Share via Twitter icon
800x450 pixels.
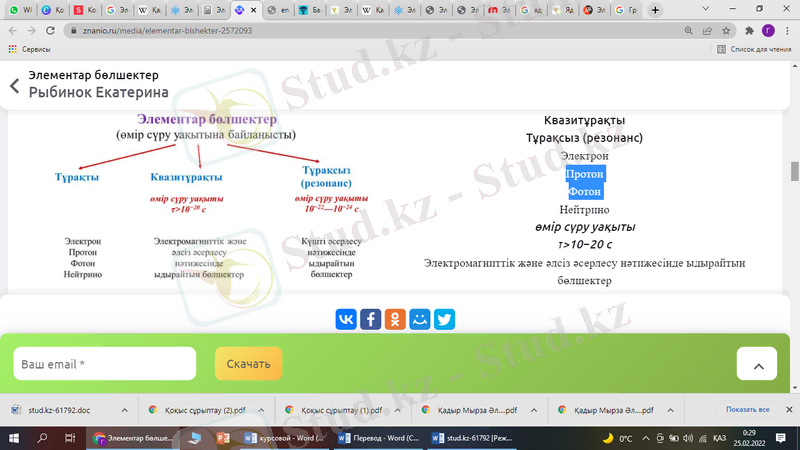pyautogui.click(x=444, y=319)
